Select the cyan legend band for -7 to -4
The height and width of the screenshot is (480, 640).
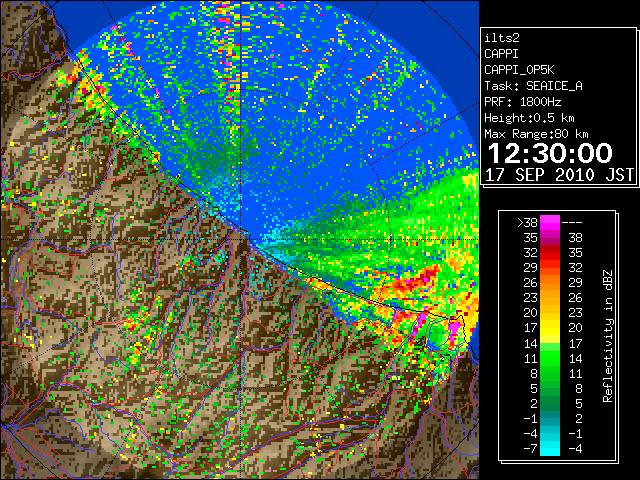[550, 448]
